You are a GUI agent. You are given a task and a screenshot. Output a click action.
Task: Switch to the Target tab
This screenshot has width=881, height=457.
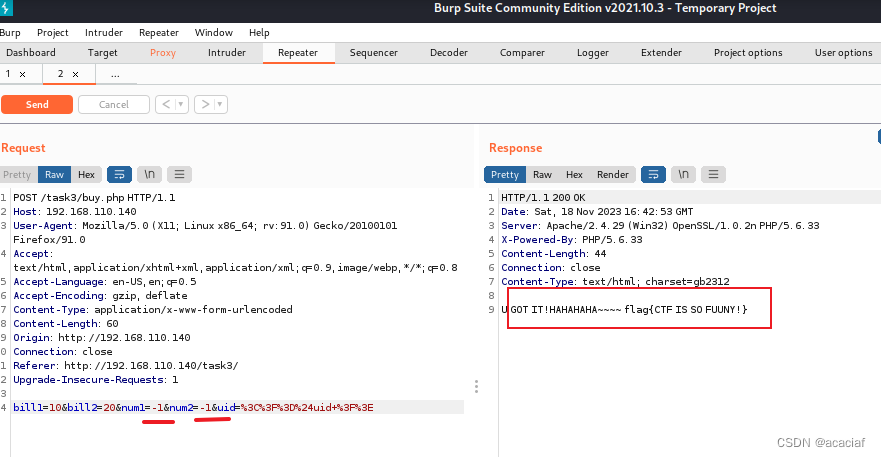click(x=102, y=53)
